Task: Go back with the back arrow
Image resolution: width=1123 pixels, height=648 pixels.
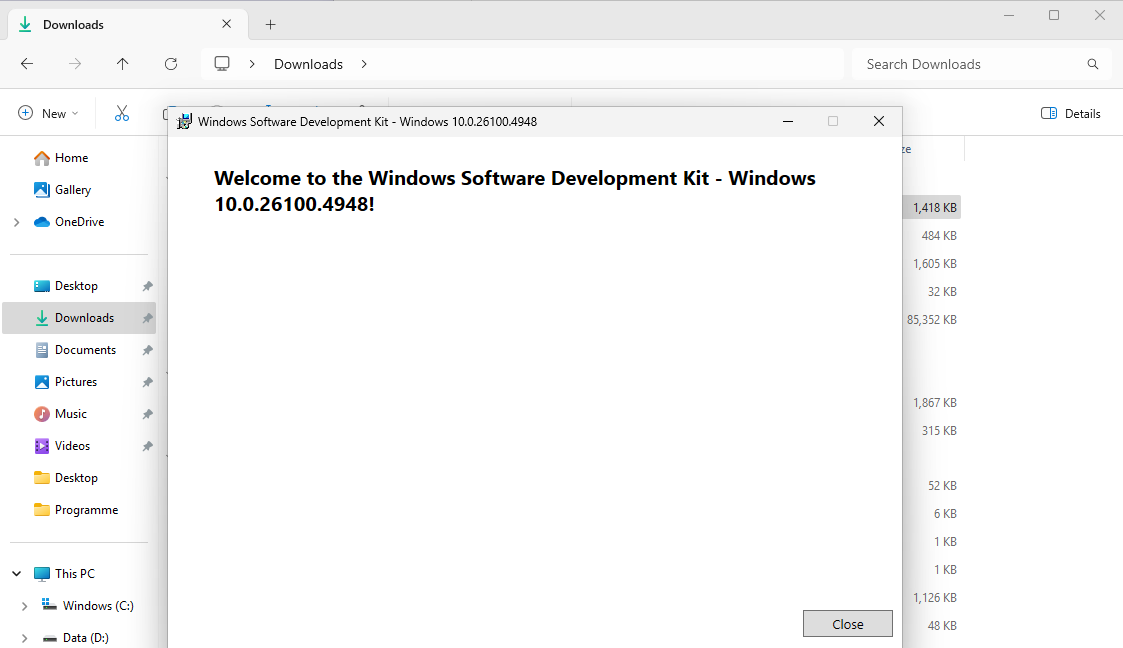Action: pyautogui.click(x=27, y=64)
